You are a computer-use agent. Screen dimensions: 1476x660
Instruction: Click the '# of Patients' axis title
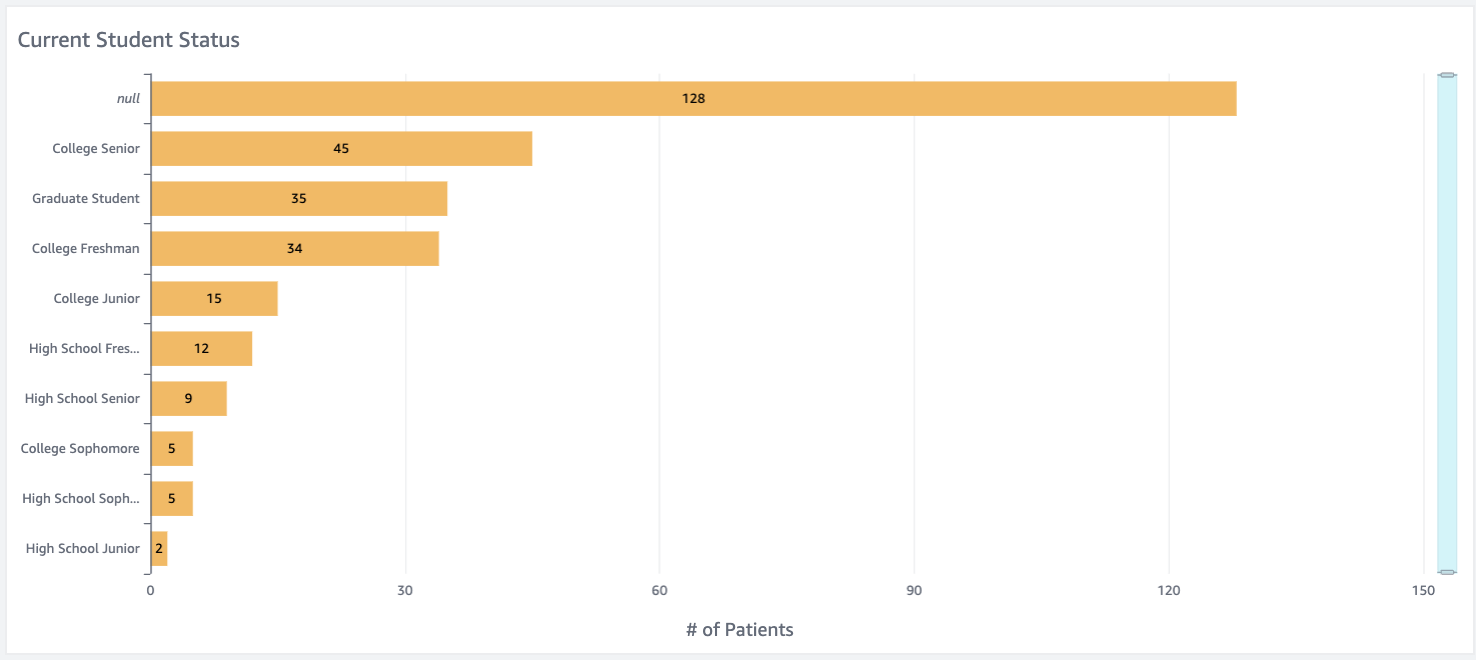coord(740,630)
